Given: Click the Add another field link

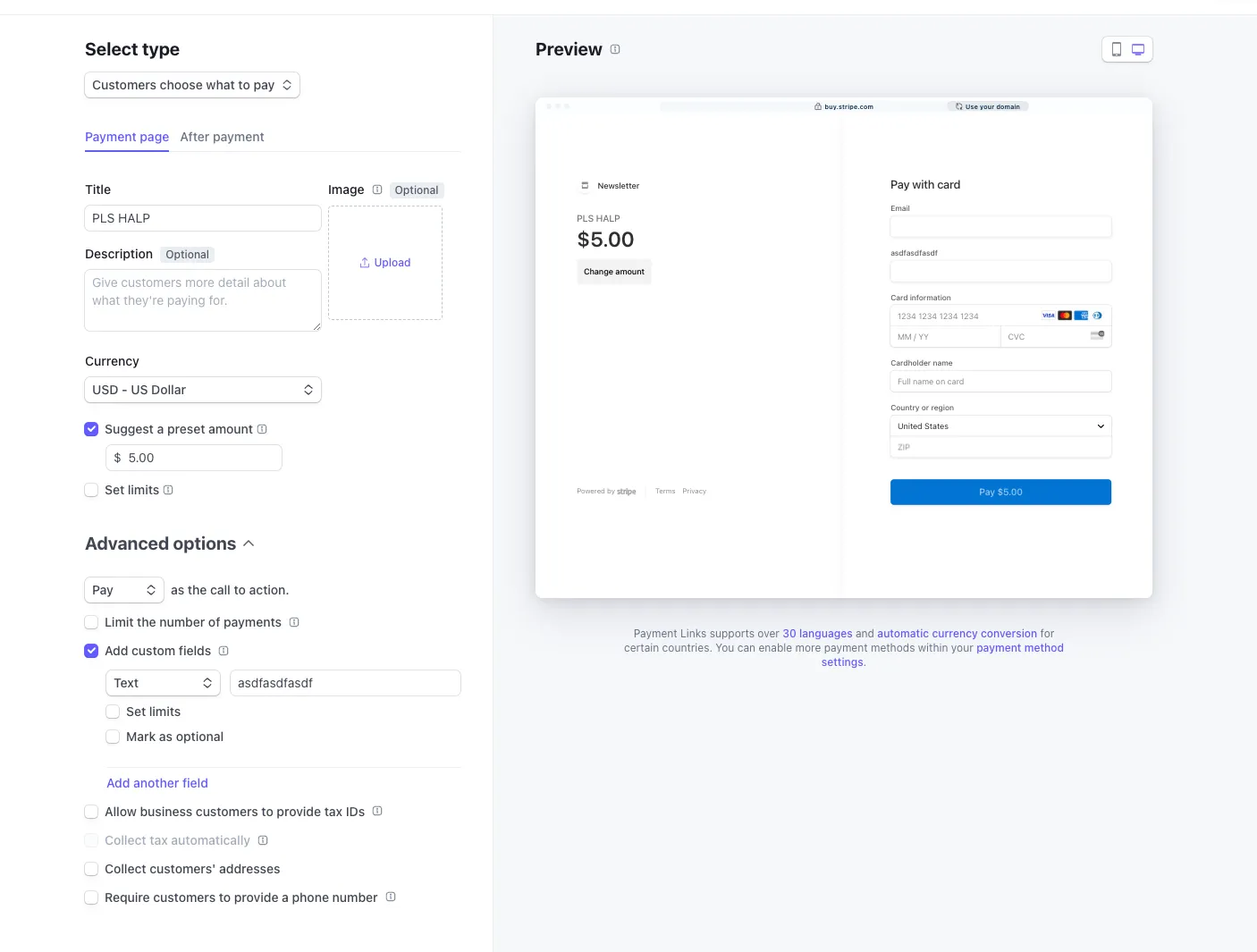Looking at the screenshot, I should pos(157,783).
